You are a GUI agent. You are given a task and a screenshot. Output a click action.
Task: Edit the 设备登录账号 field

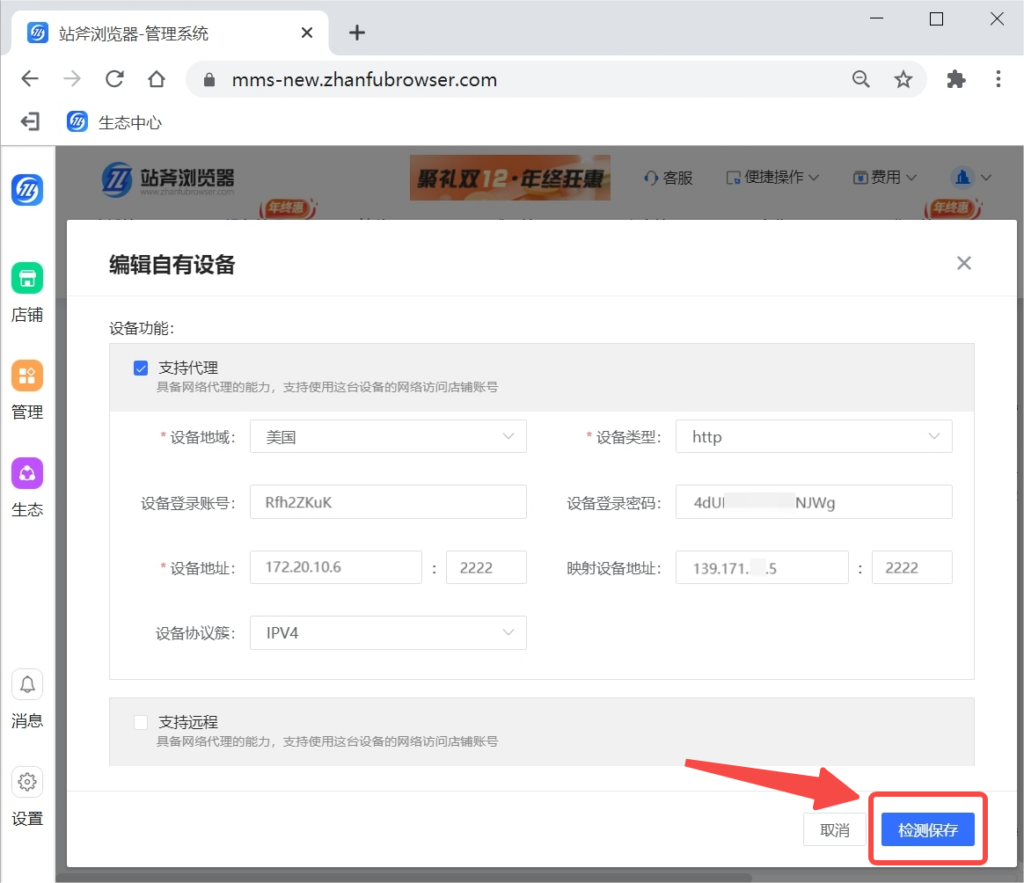coord(388,502)
